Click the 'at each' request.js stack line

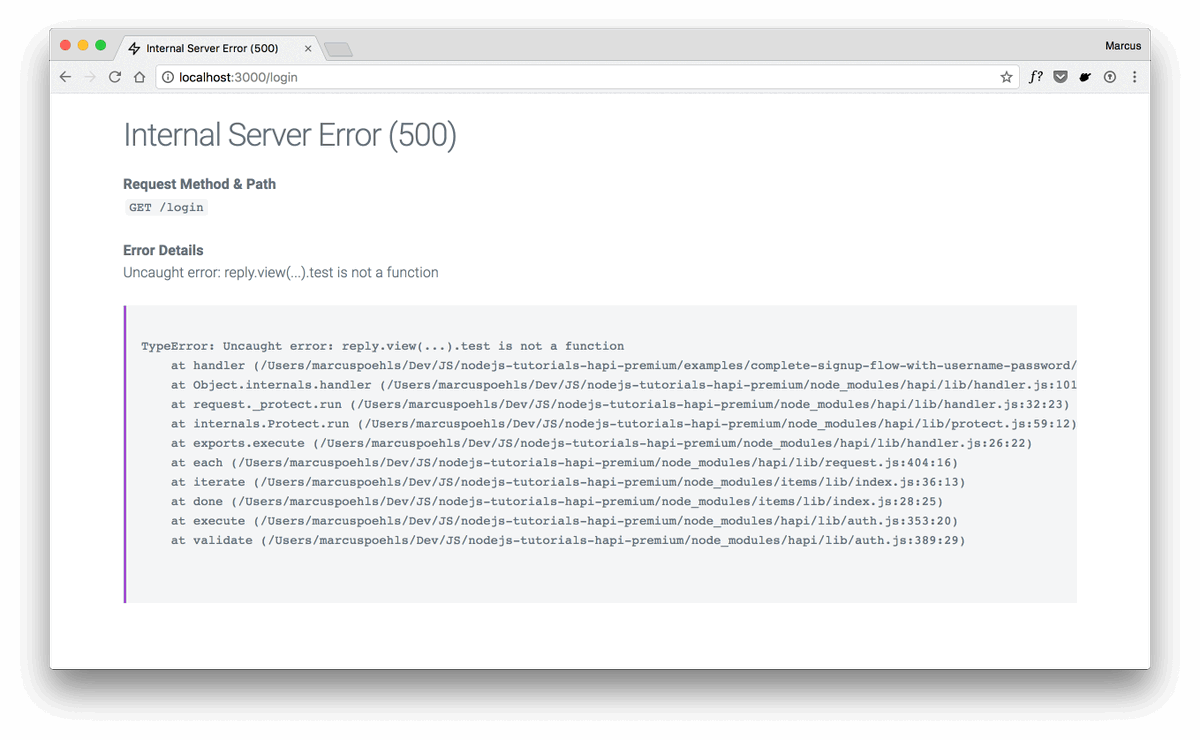(564, 463)
